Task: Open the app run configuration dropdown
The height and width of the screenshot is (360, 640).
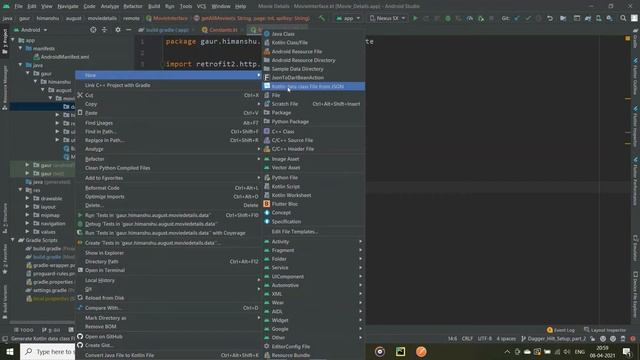Action: click(x=348, y=18)
